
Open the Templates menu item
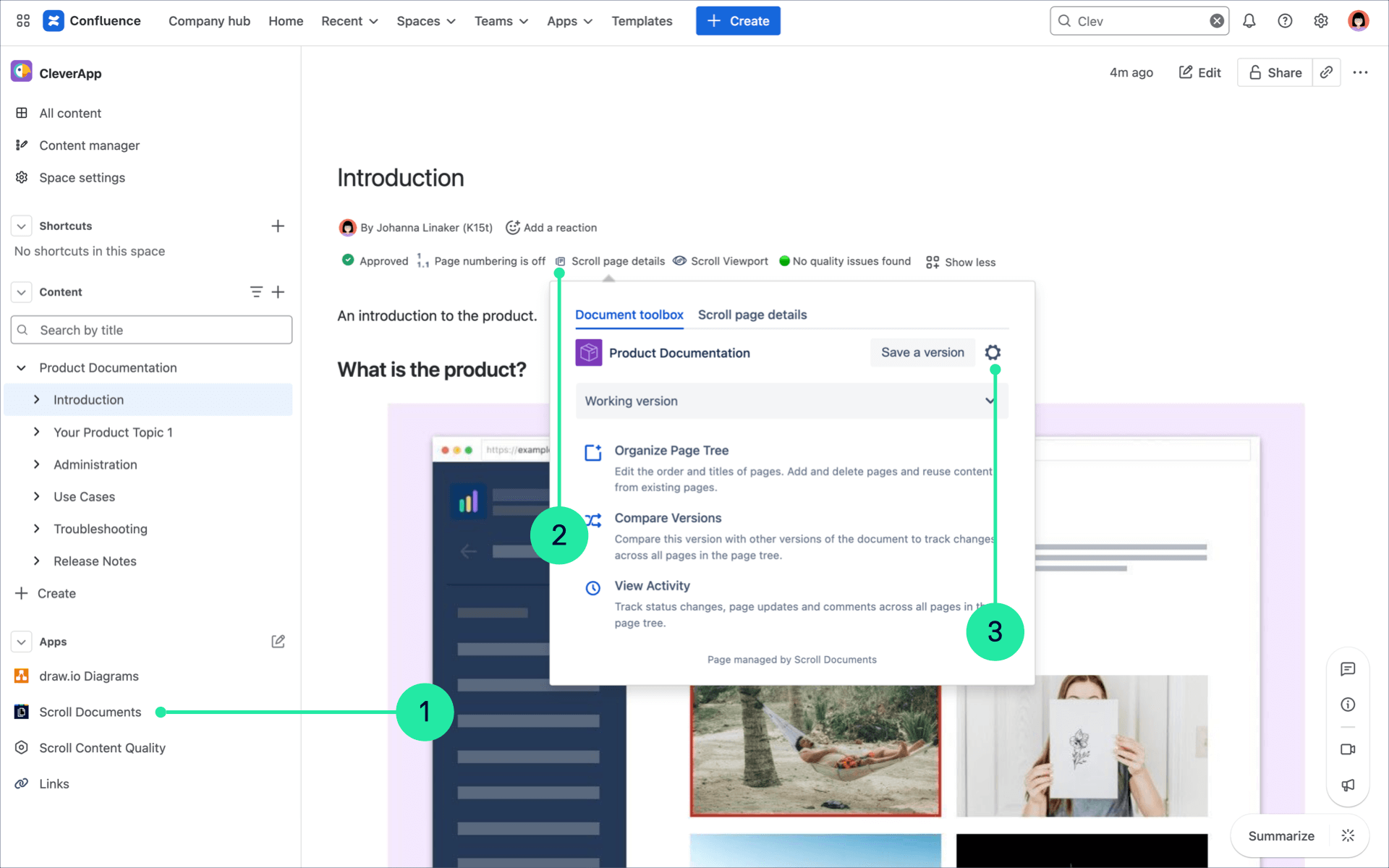[642, 21]
